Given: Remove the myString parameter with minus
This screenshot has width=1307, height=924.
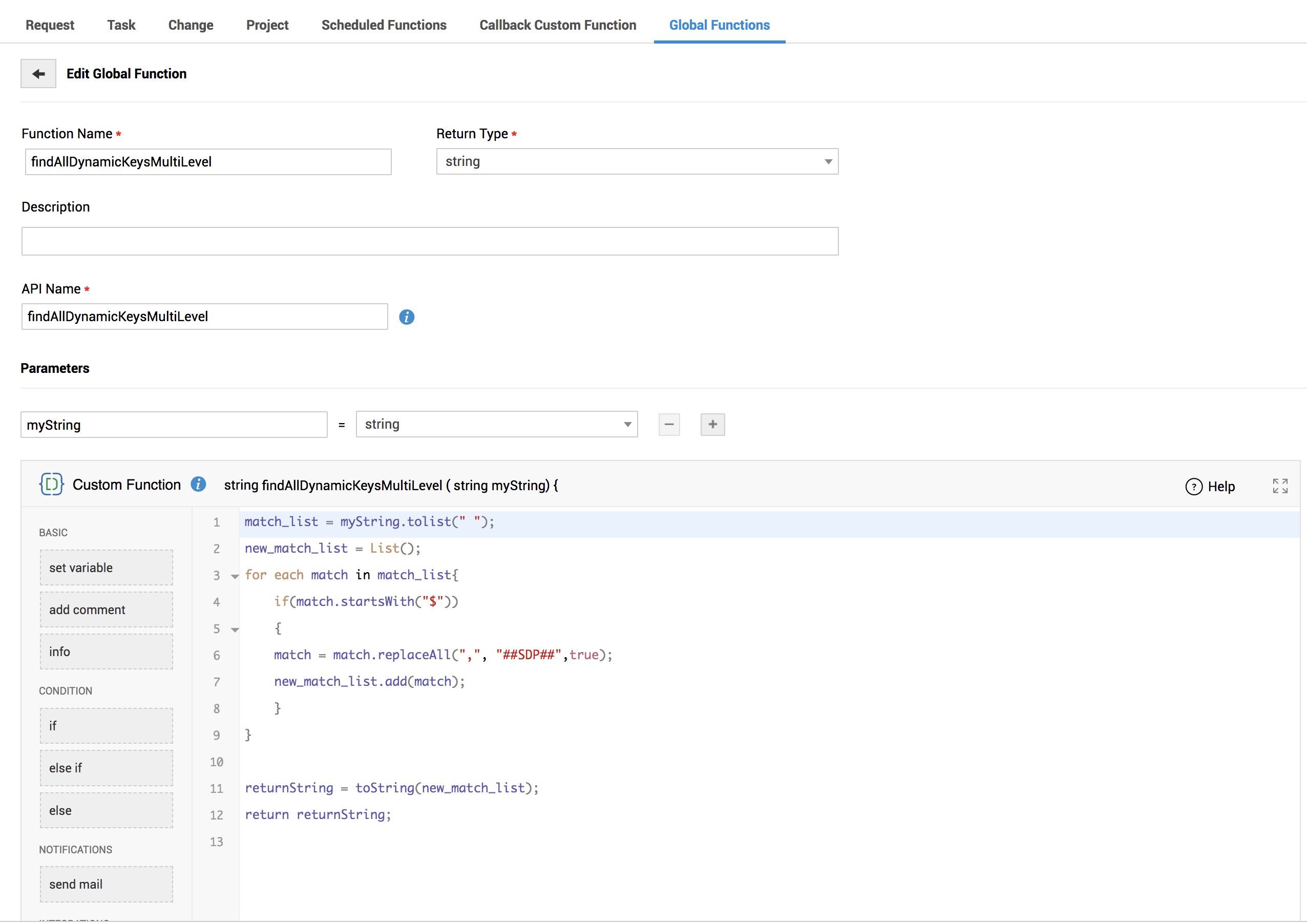Looking at the screenshot, I should pyautogui.click(x=669, y=425).
